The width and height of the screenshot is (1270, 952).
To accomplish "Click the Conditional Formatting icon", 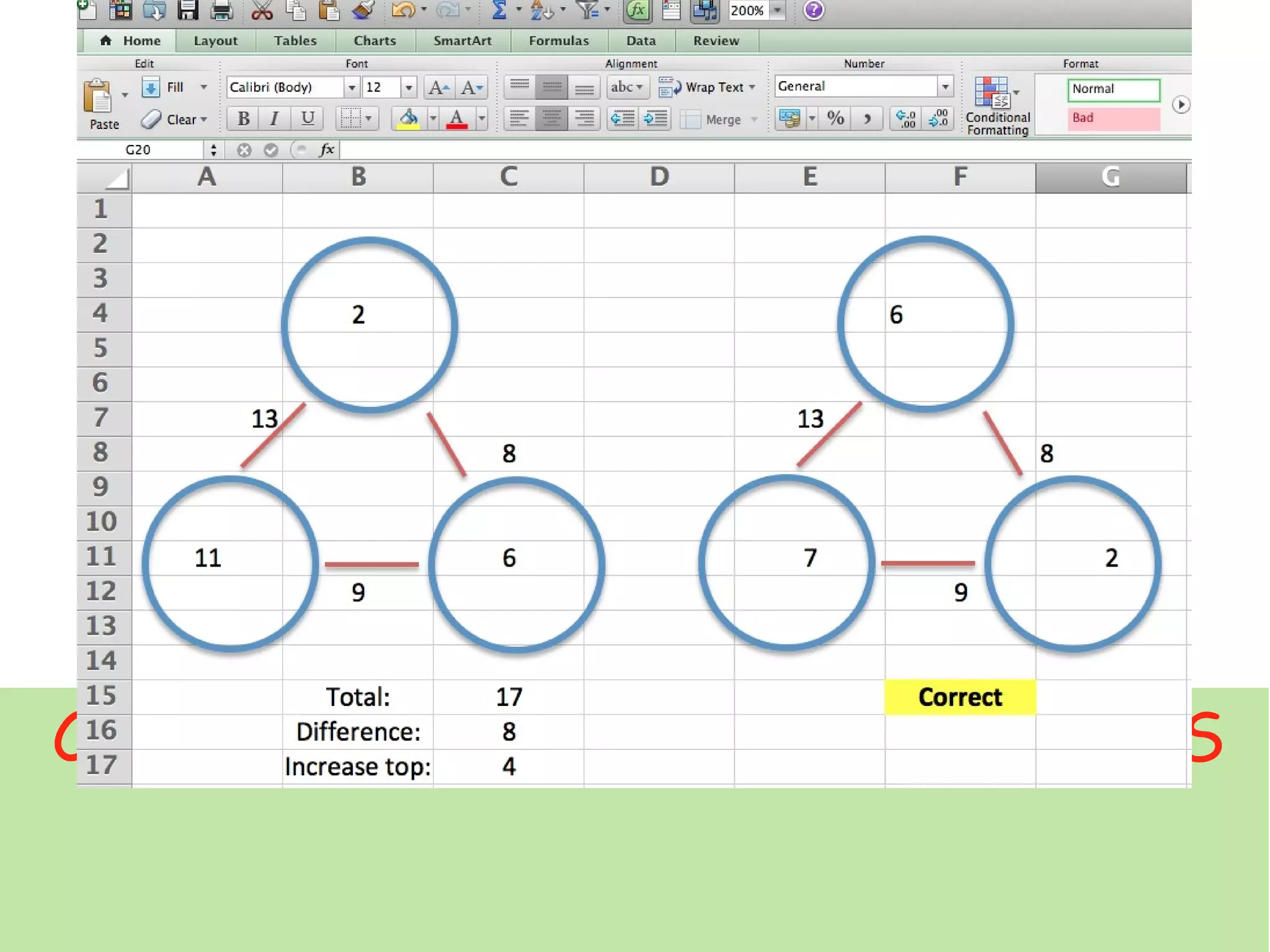I will 992,92.
